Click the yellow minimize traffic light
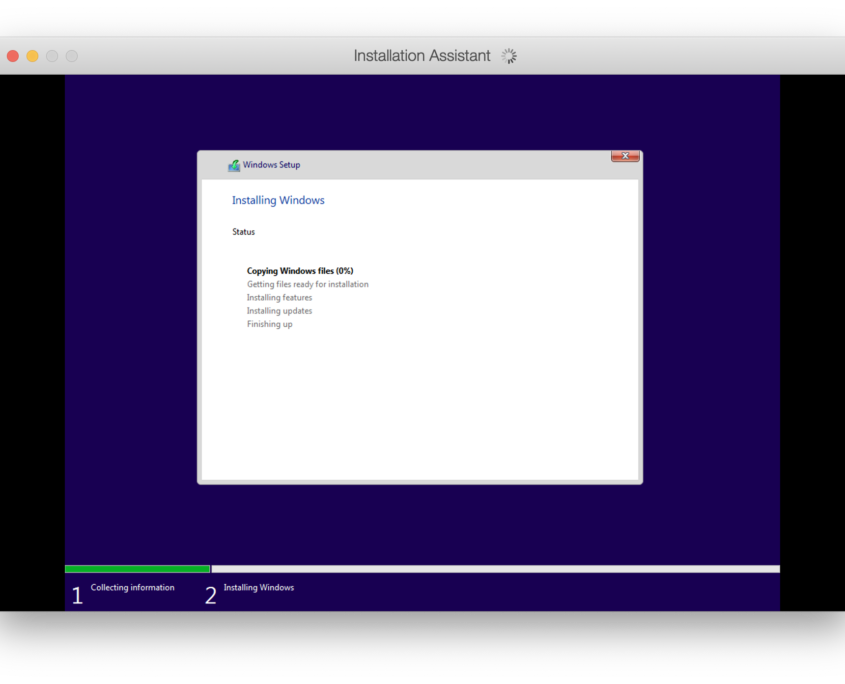This screenshot has height=684, width=845. click(x=31, y=56)
